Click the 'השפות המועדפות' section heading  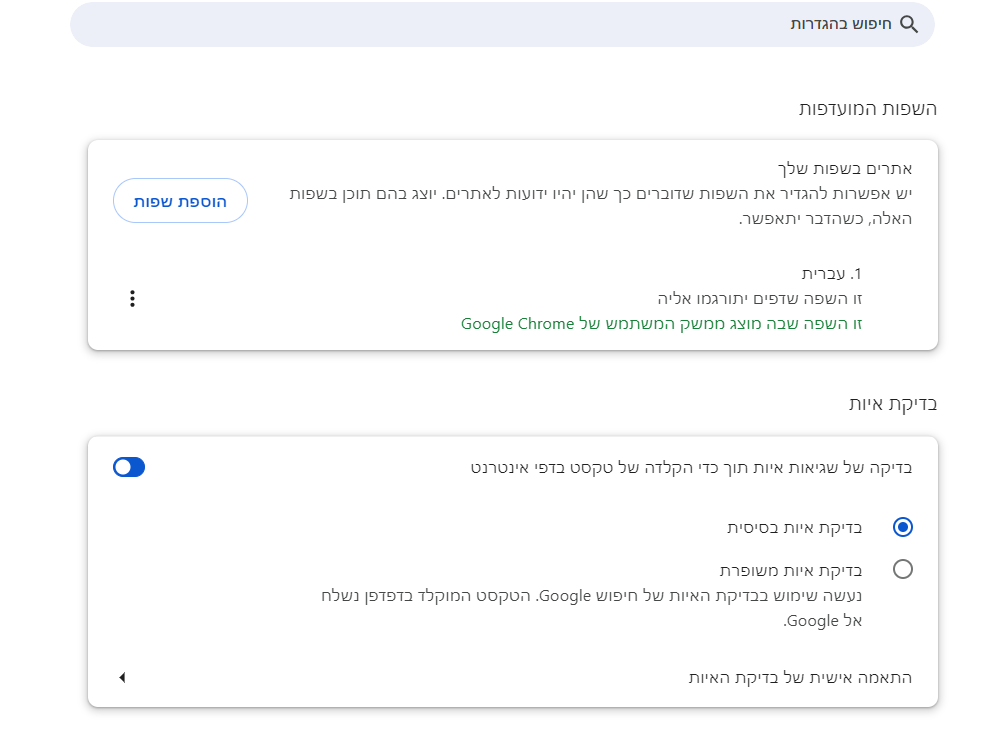tap(868, 108)
